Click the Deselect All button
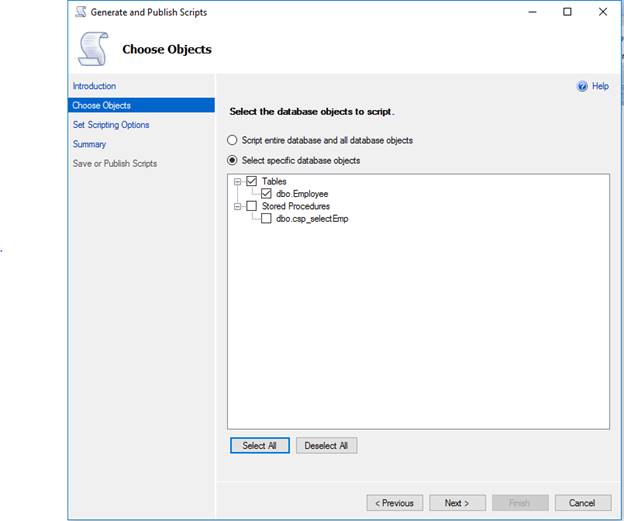624x521 pixels. point(326,445)
